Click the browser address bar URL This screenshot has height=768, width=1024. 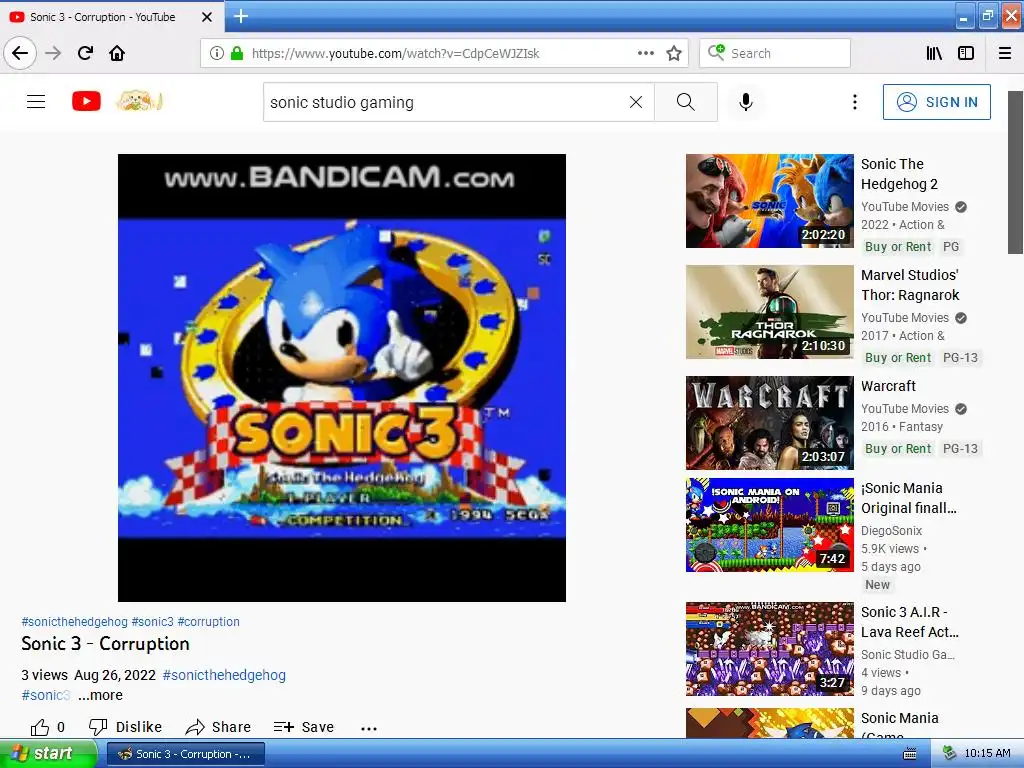pos(396,54)
